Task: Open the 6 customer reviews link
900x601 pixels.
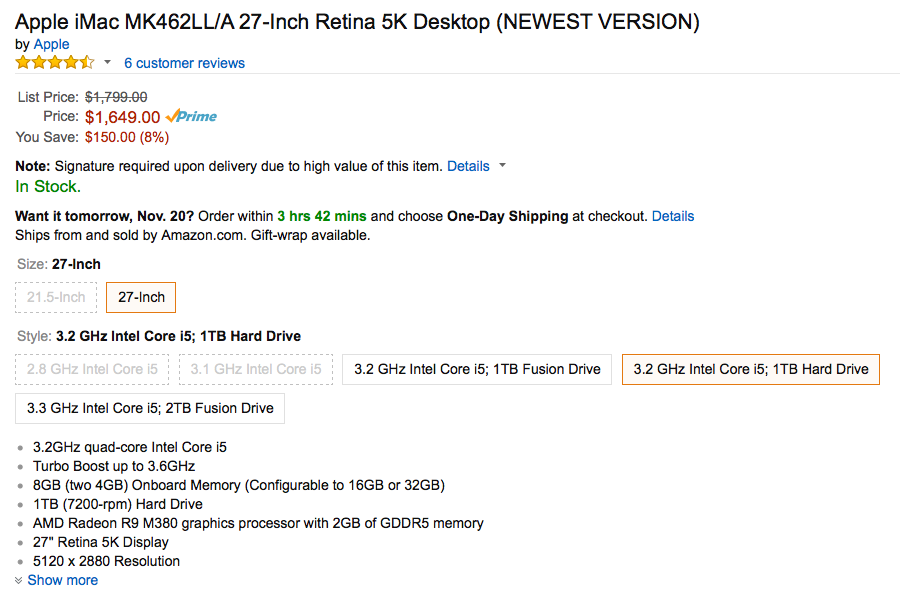Action: click(x=184, y=63)
